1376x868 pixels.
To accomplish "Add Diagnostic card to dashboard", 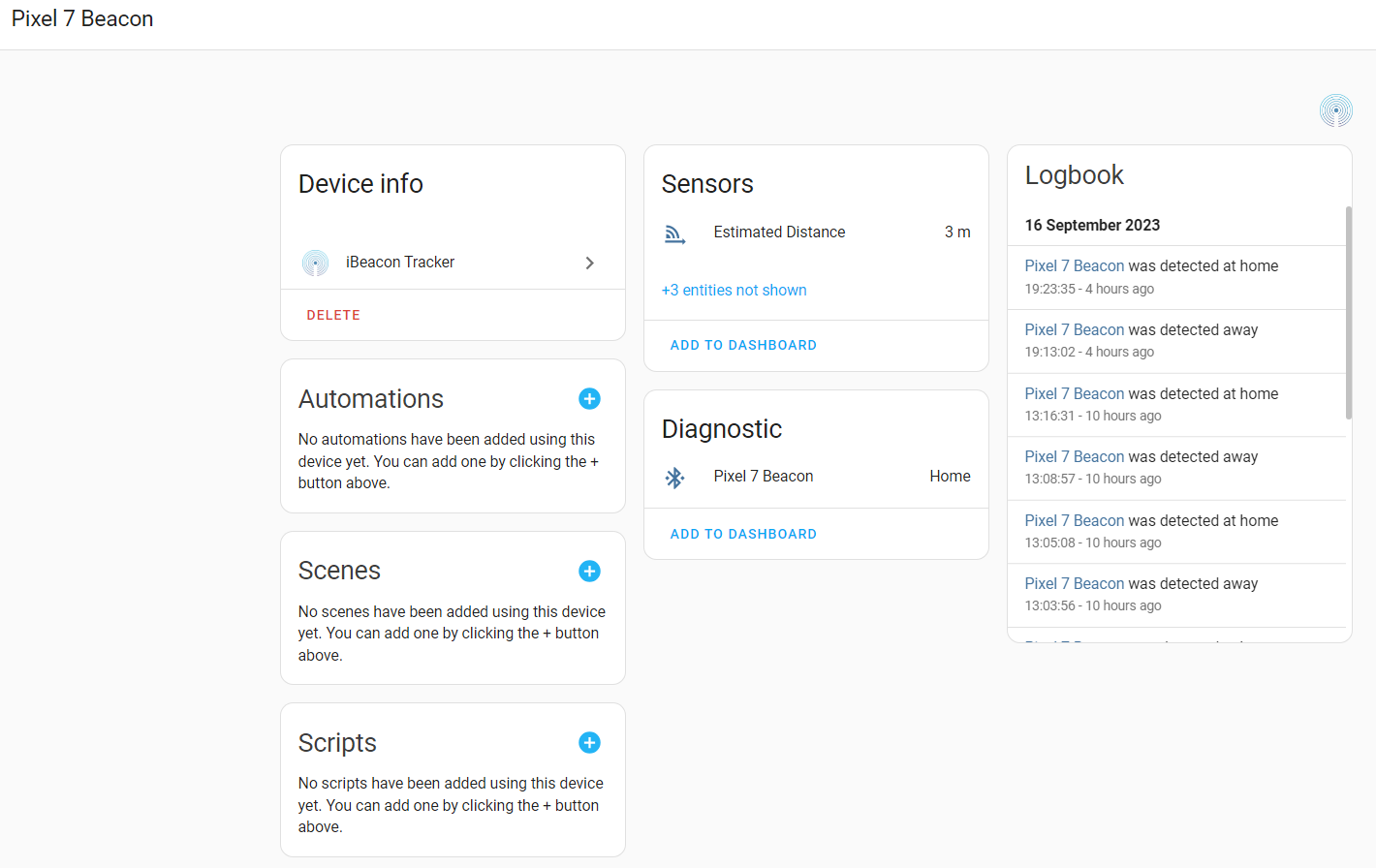I will tap(743, 535).
